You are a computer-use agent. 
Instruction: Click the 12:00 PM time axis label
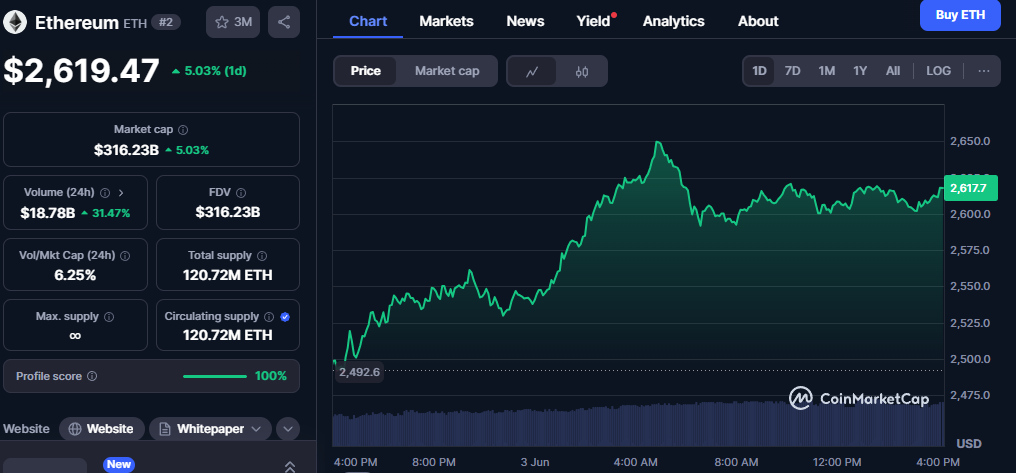pos(836,462)
